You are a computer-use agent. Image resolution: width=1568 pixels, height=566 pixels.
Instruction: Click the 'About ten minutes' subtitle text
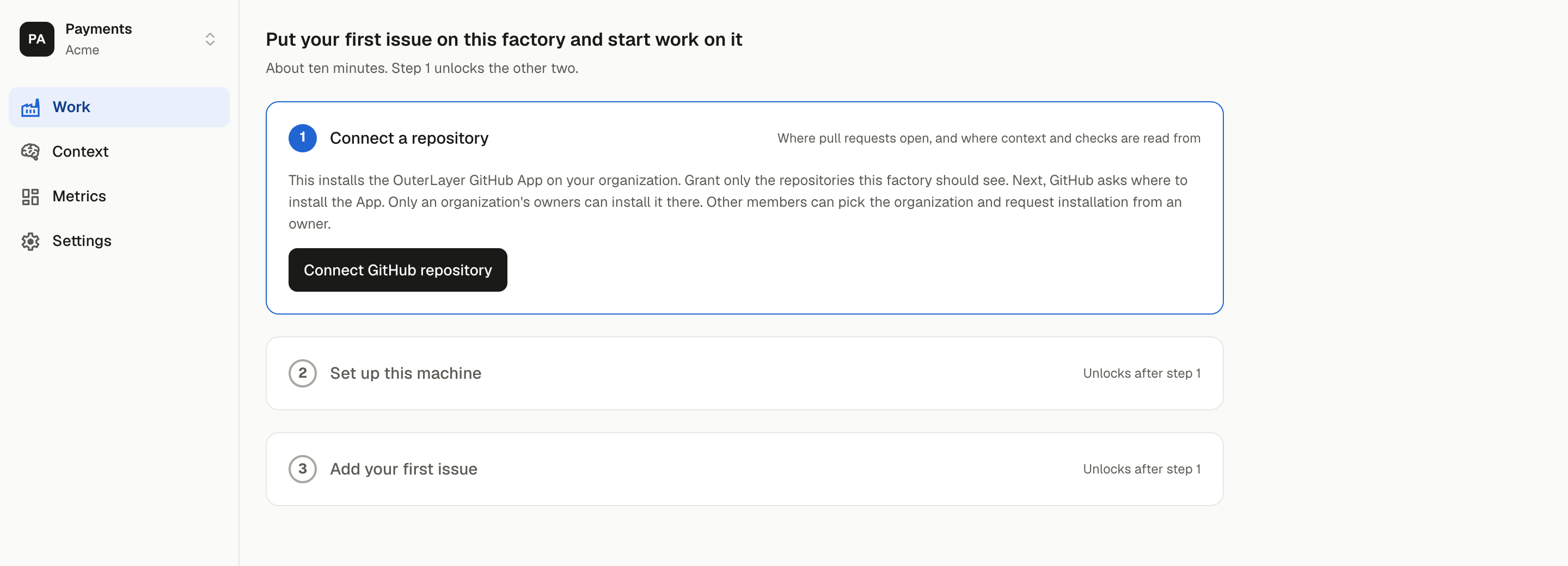pyautogui.click(x=422, y=68)
